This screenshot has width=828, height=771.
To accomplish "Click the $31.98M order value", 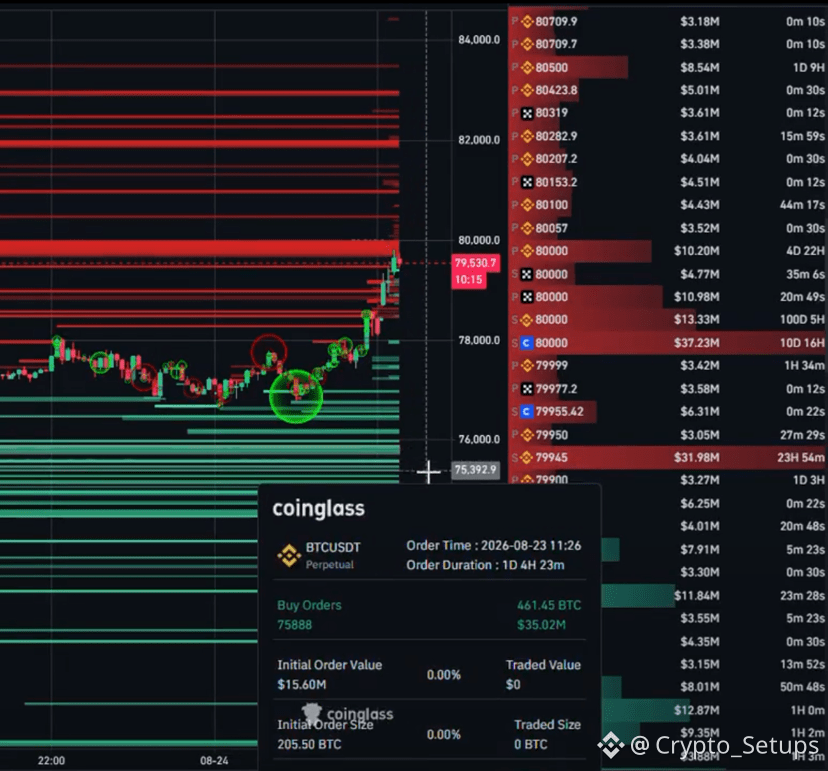I will (x=697, y=457).
